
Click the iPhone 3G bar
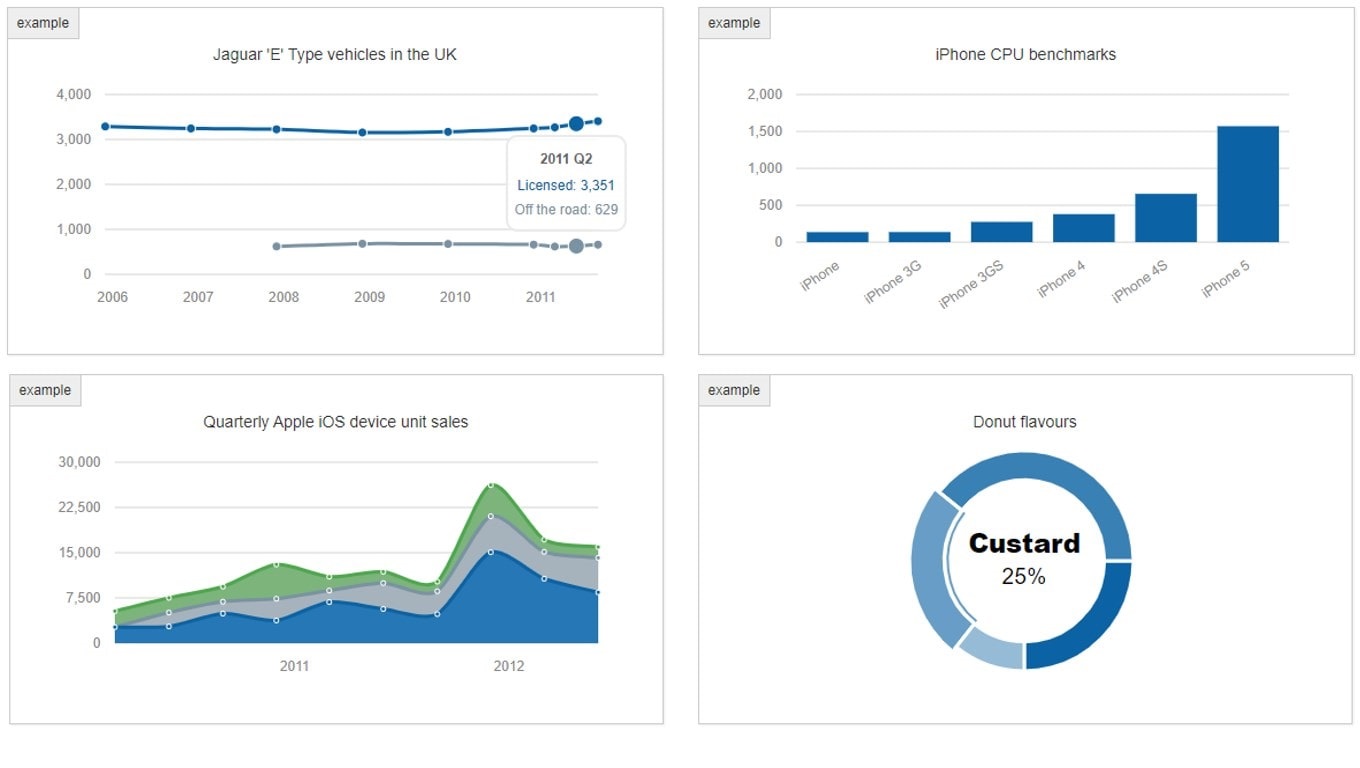pos(919,237)
